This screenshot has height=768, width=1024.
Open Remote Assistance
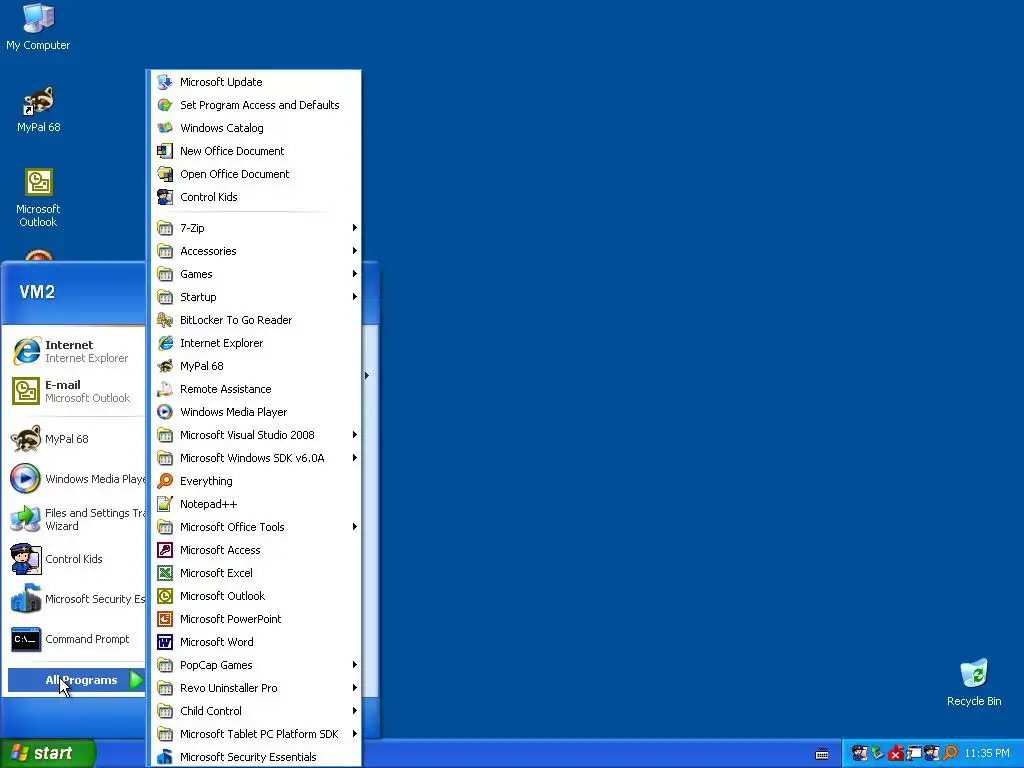click(255, 389)
